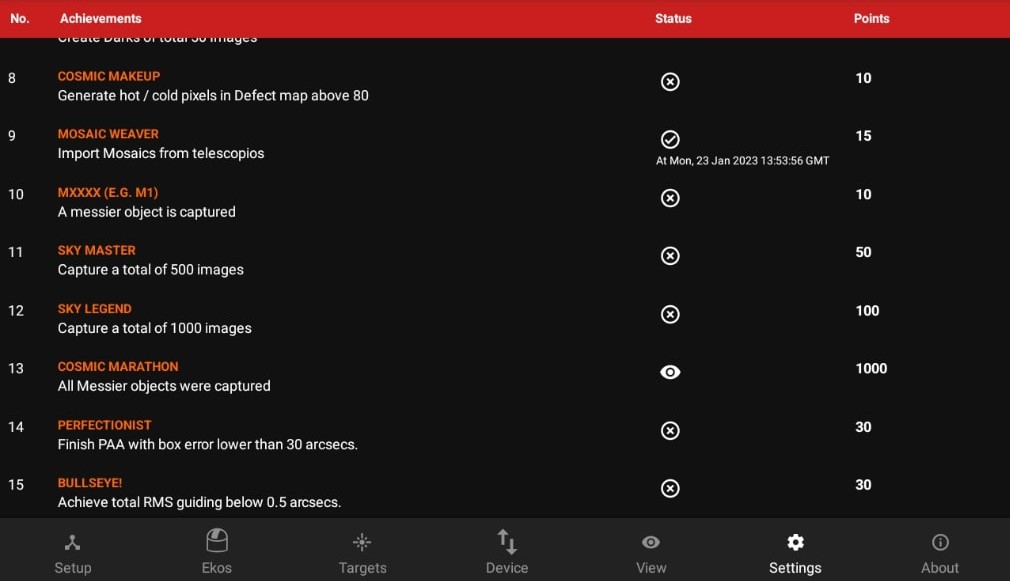Click the Cosmic Makeup not-achieved status icon

click(x=670, y=82)
